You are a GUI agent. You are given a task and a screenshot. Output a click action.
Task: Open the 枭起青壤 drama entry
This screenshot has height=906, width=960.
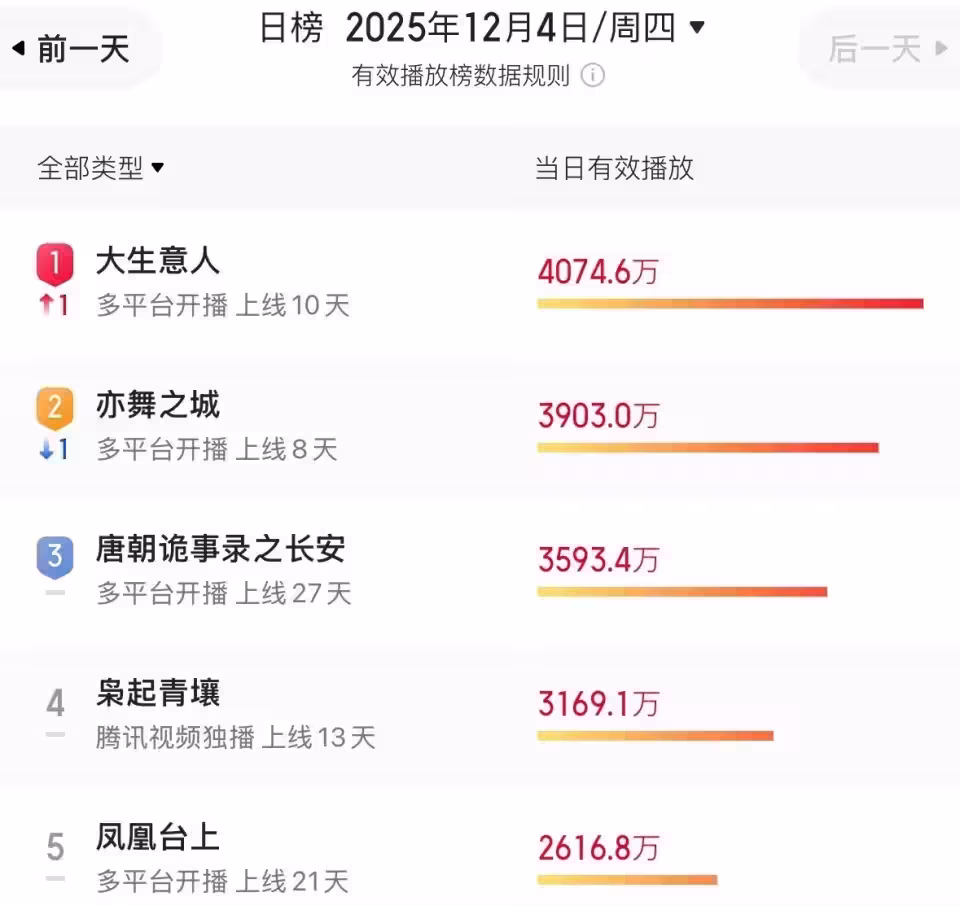coord(158,693)
